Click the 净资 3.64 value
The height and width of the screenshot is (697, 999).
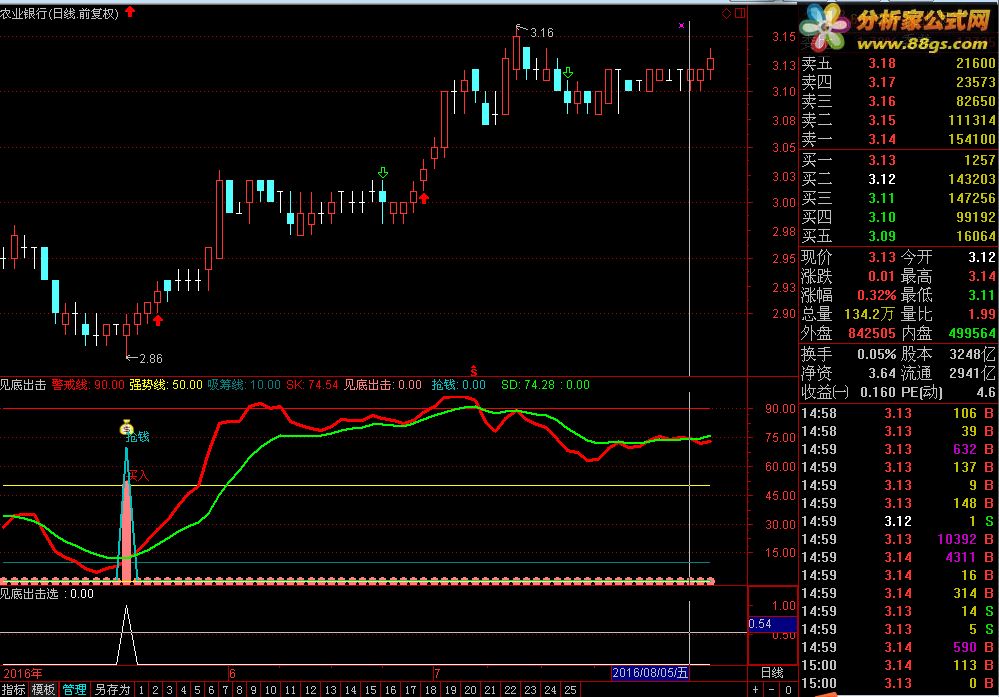pos(882,373)
